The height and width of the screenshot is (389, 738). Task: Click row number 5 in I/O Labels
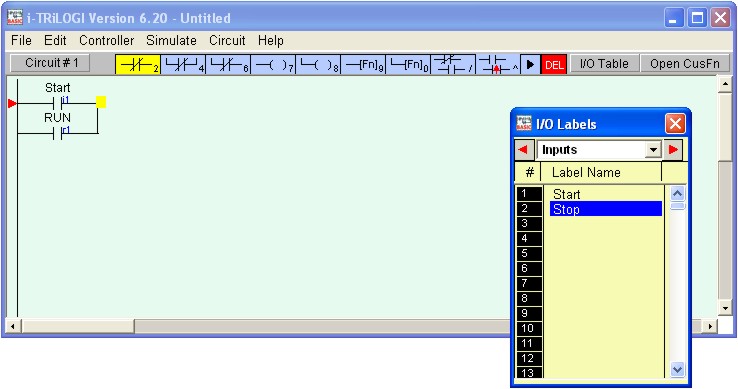(x=529, y=254)
